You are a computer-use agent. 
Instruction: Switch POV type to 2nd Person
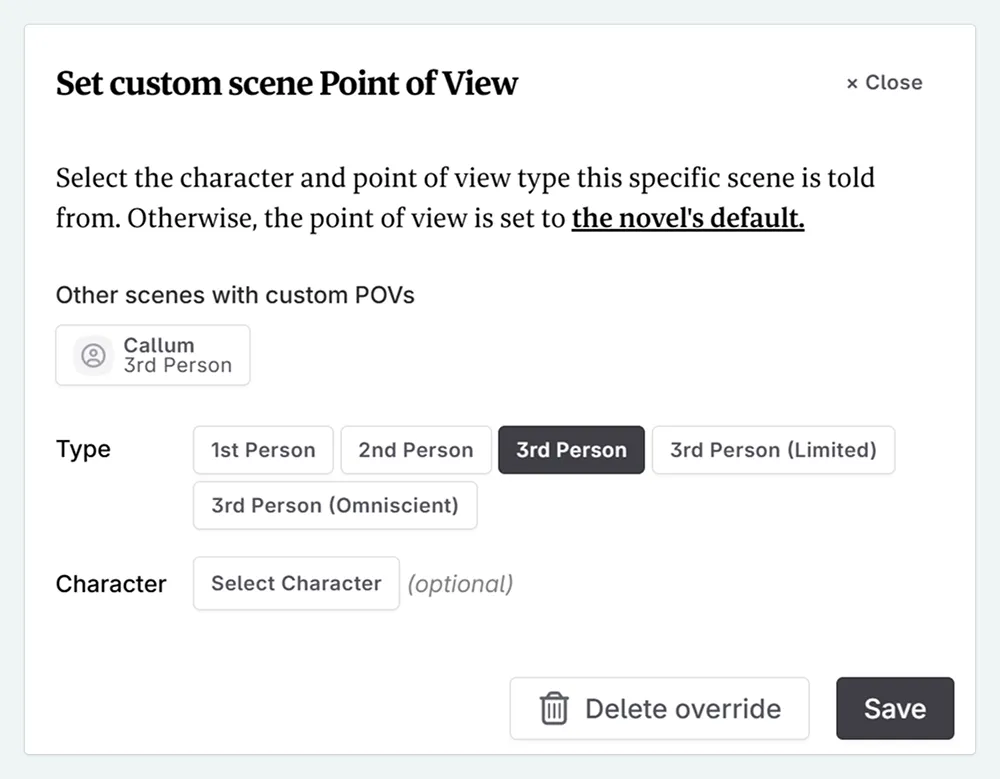415,450
